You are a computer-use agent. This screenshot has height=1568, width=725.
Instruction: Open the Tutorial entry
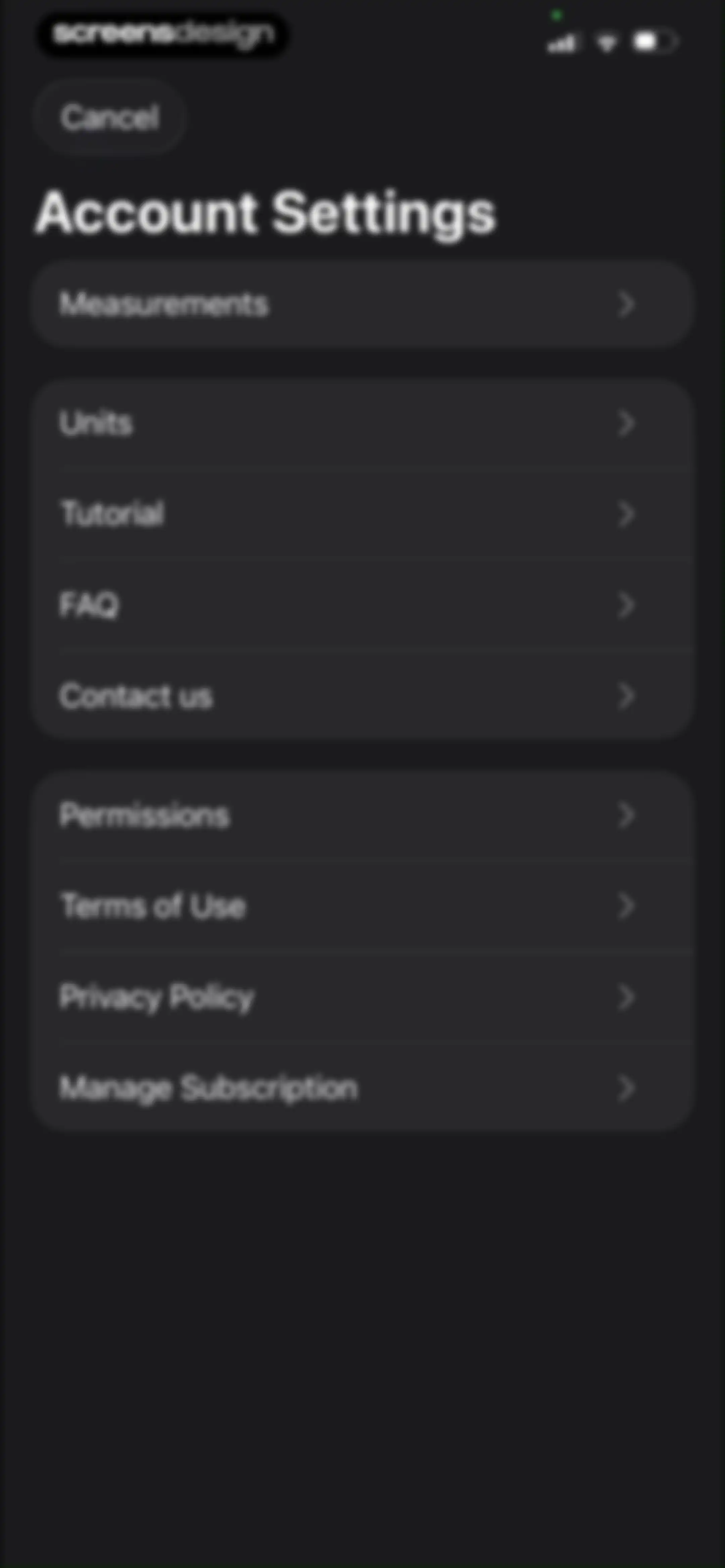362,514
